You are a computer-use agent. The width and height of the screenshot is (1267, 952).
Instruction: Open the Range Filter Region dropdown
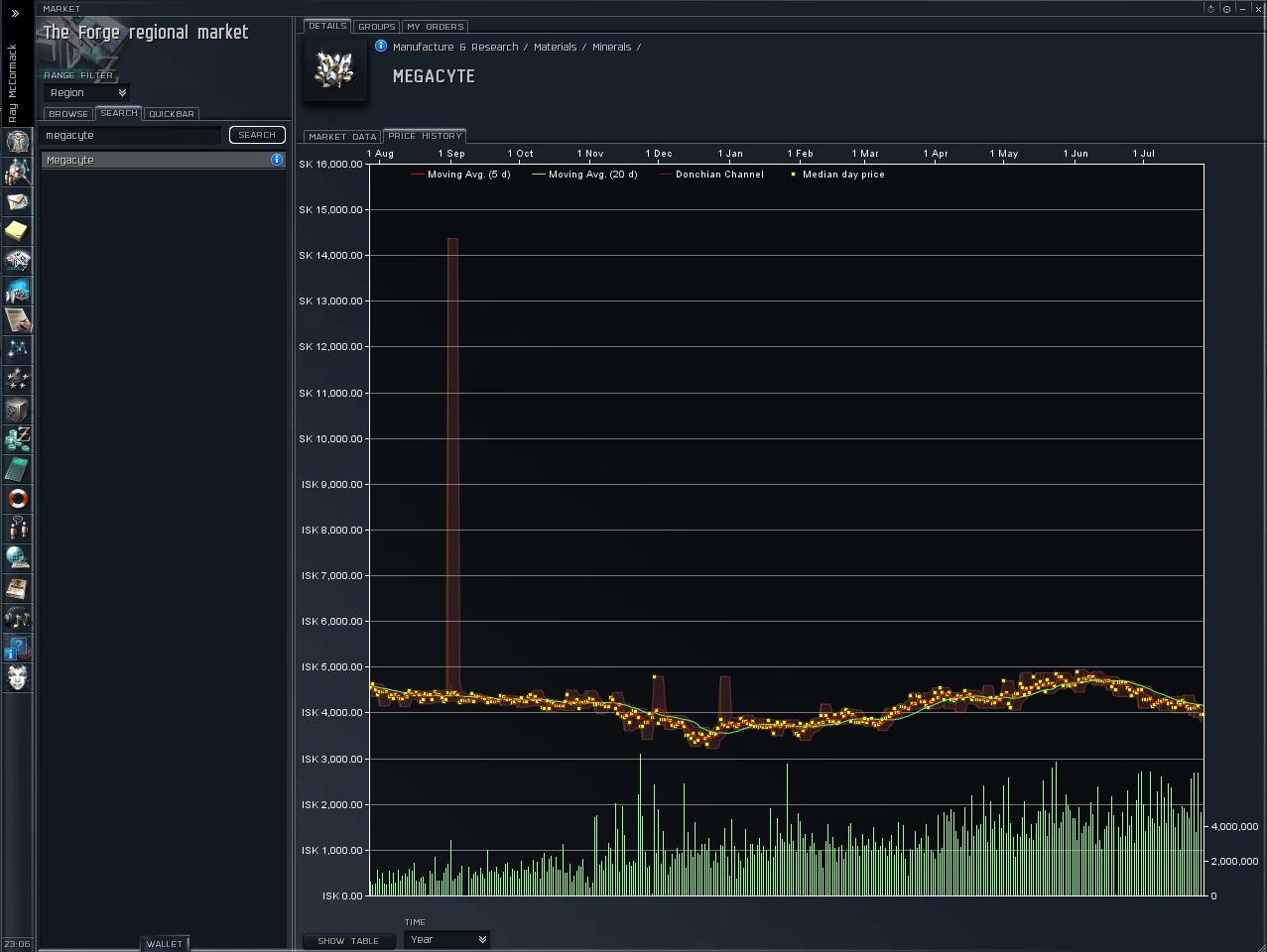[87, 92]
